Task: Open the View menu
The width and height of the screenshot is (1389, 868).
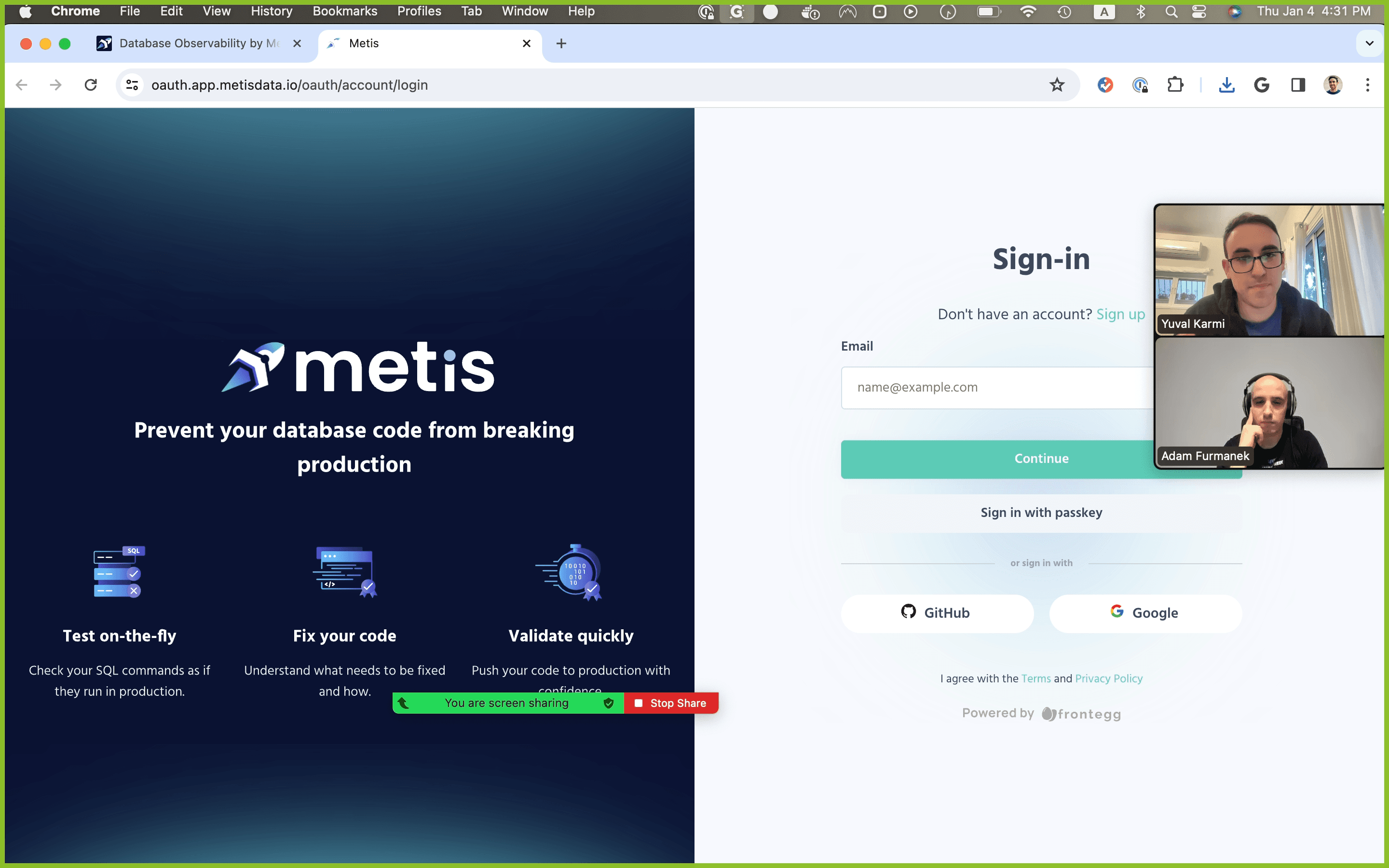Action: pyautogui.click(x=217, y=12)
